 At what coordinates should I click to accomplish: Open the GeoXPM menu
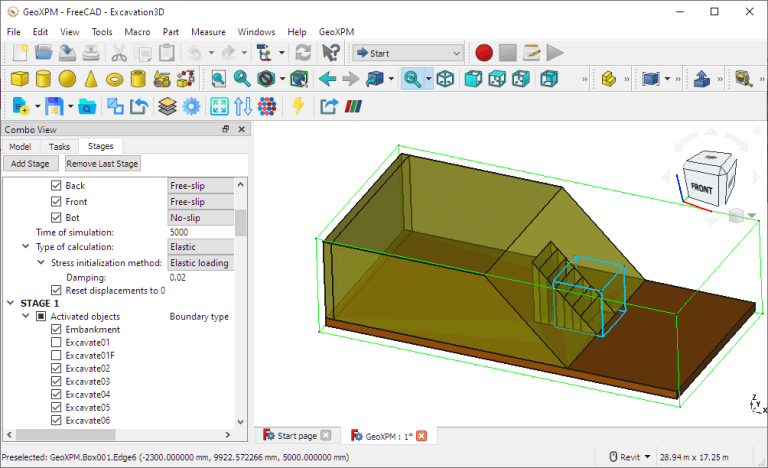337,31
